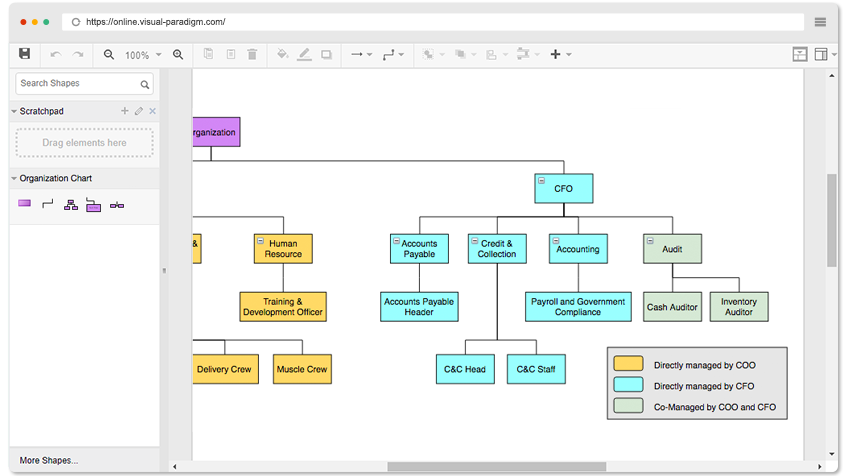848x476 pixels.
Task: Click the Undo arrow
Action: click(x=56, y=54)
